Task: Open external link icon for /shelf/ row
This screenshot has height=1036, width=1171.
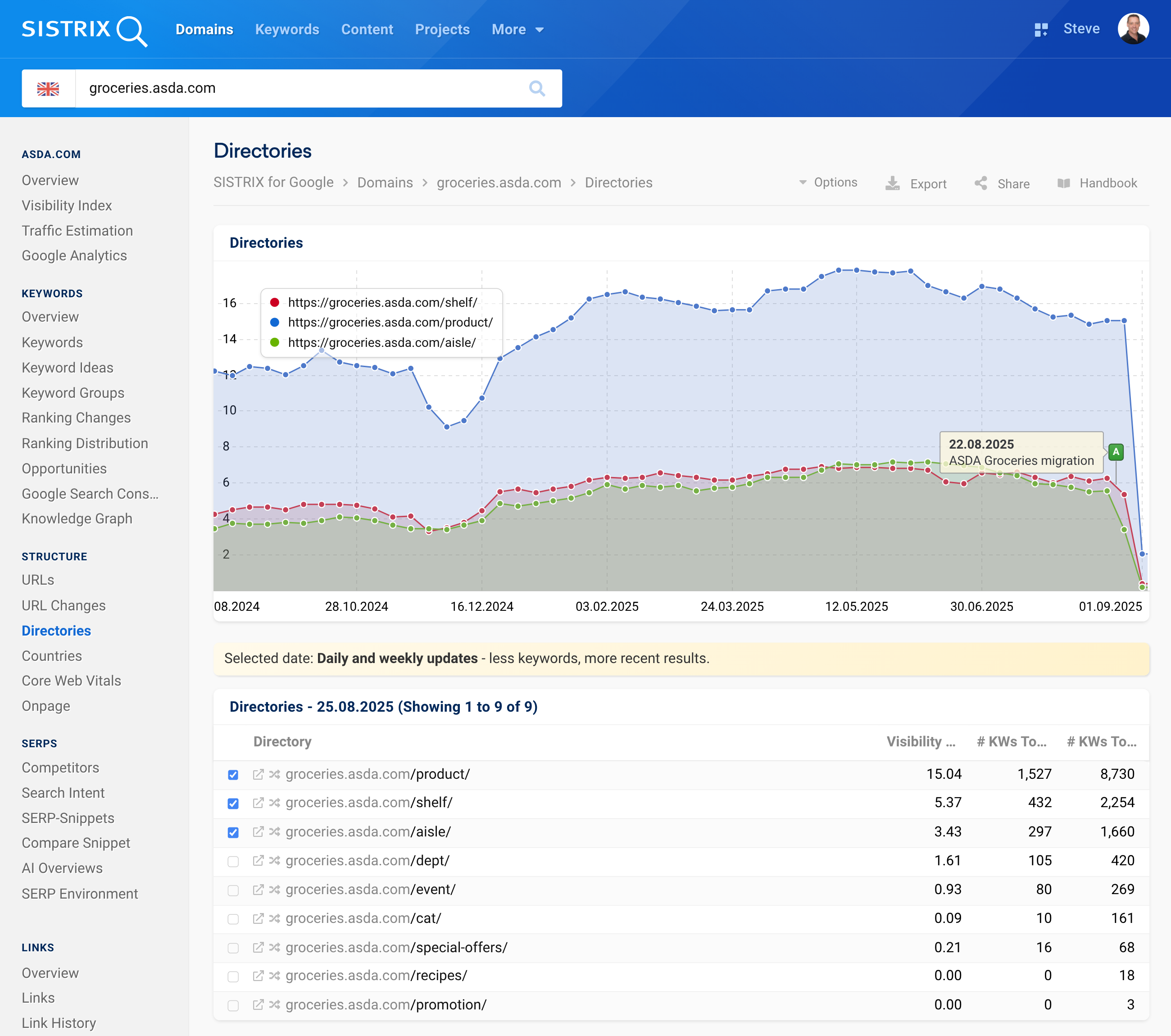Action: point(259,803)
